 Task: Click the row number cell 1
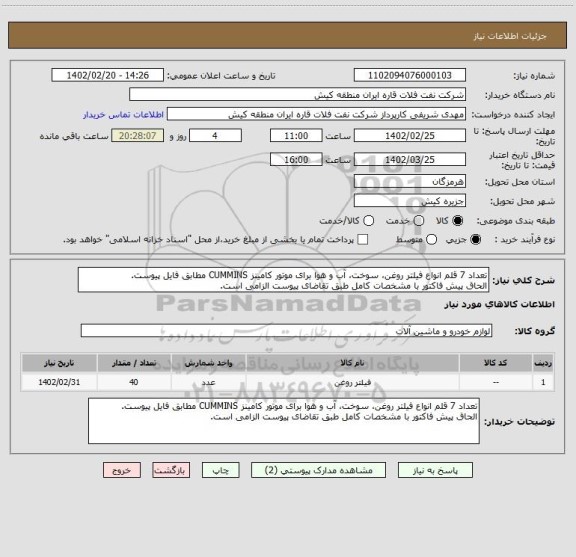[x=543, y=382]
